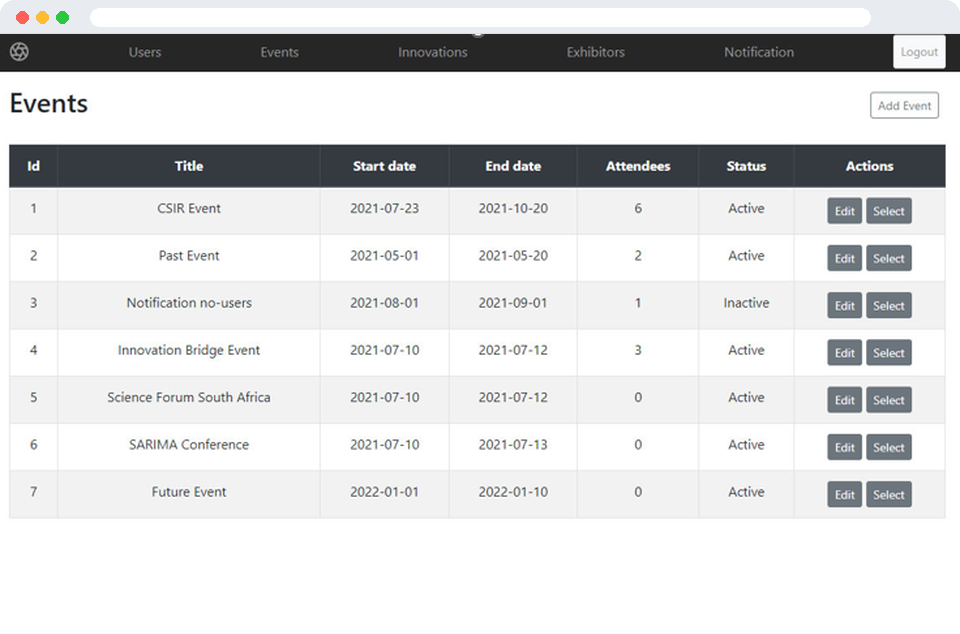The image size is (960, 634).
Task: Click attendees count 3 for Innovation Bridge
Action: pyautogui.click(x=638, y=350)
